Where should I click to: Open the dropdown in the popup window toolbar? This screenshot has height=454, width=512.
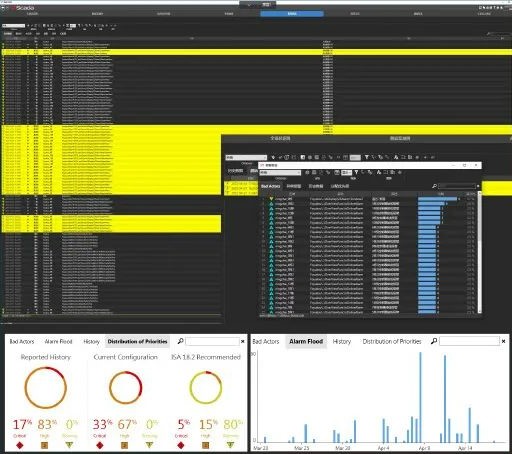coord(280,172)
